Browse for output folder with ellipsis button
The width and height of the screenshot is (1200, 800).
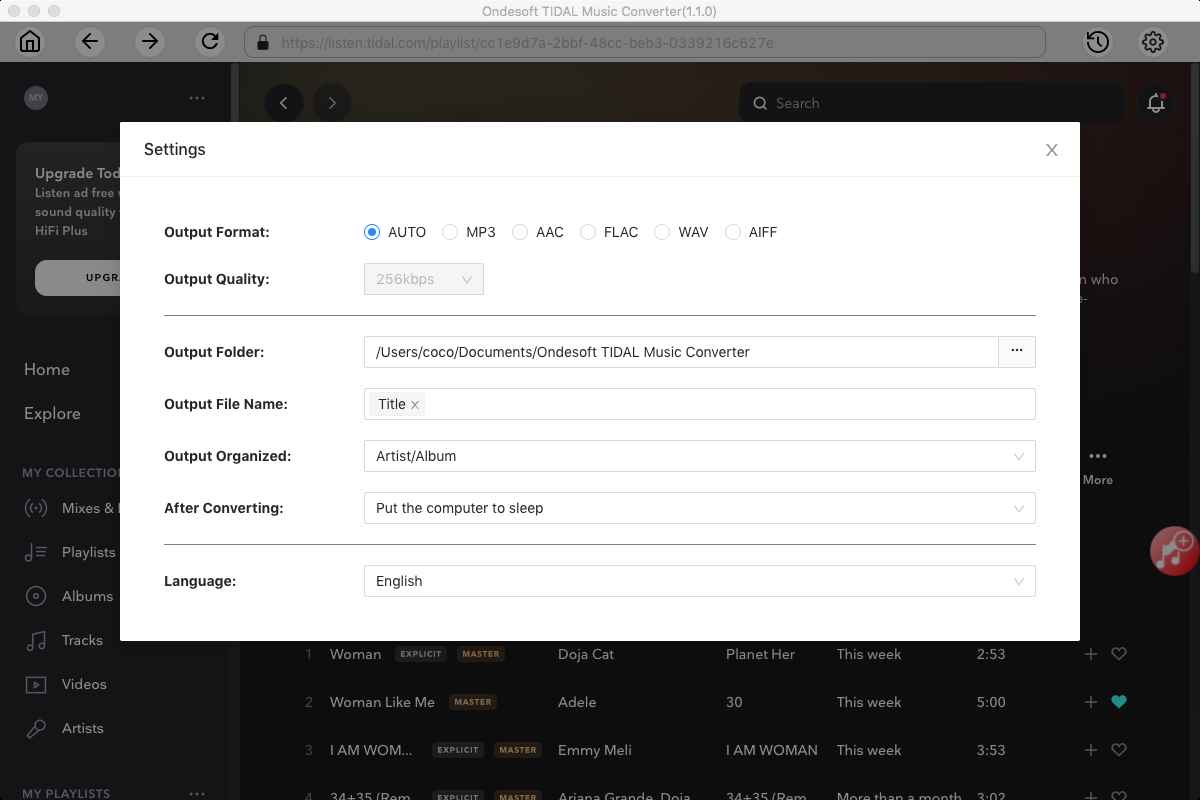(x=1016, y=352)
